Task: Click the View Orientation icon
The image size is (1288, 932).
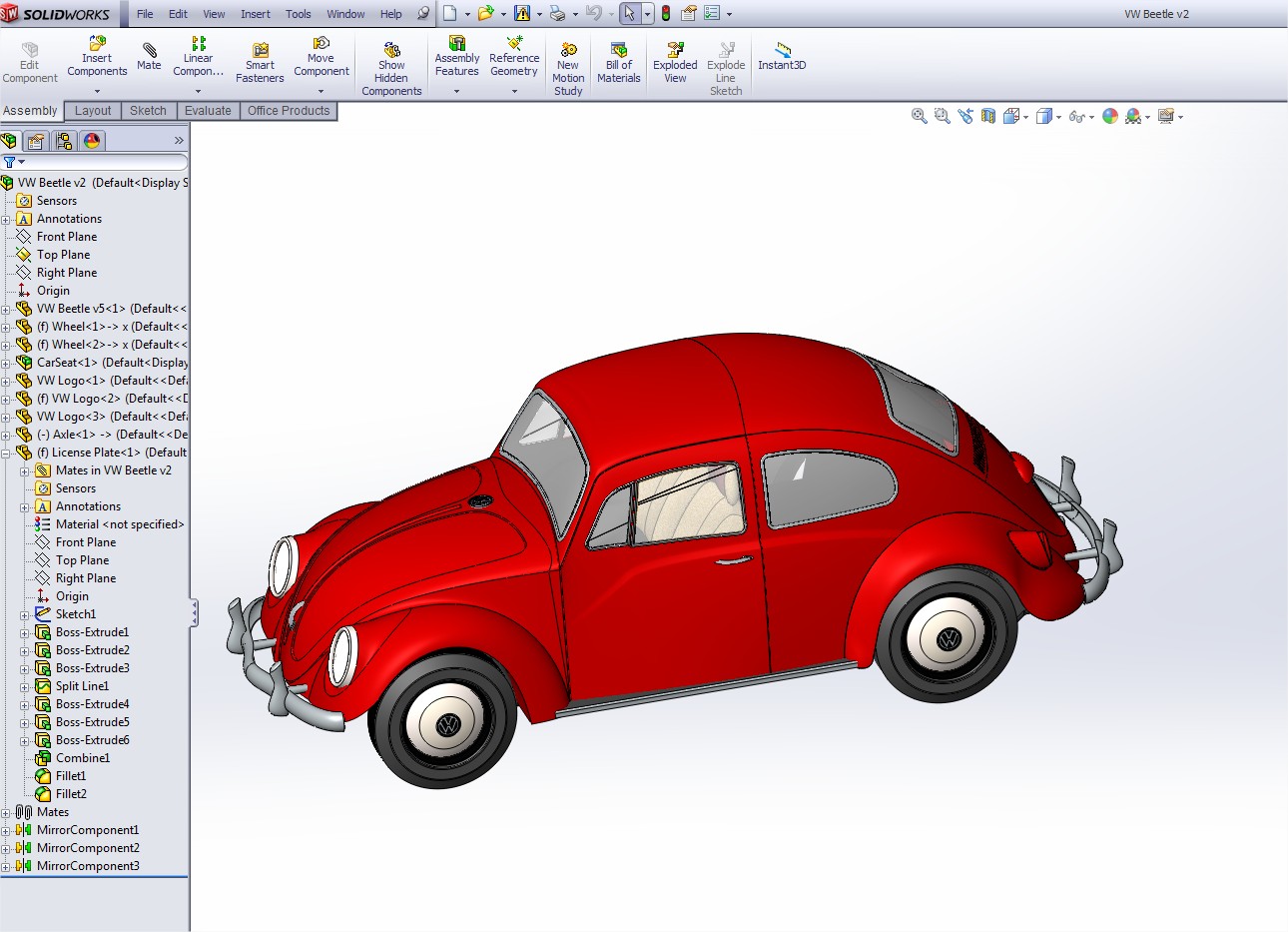Action: [x=1011, y=117]
